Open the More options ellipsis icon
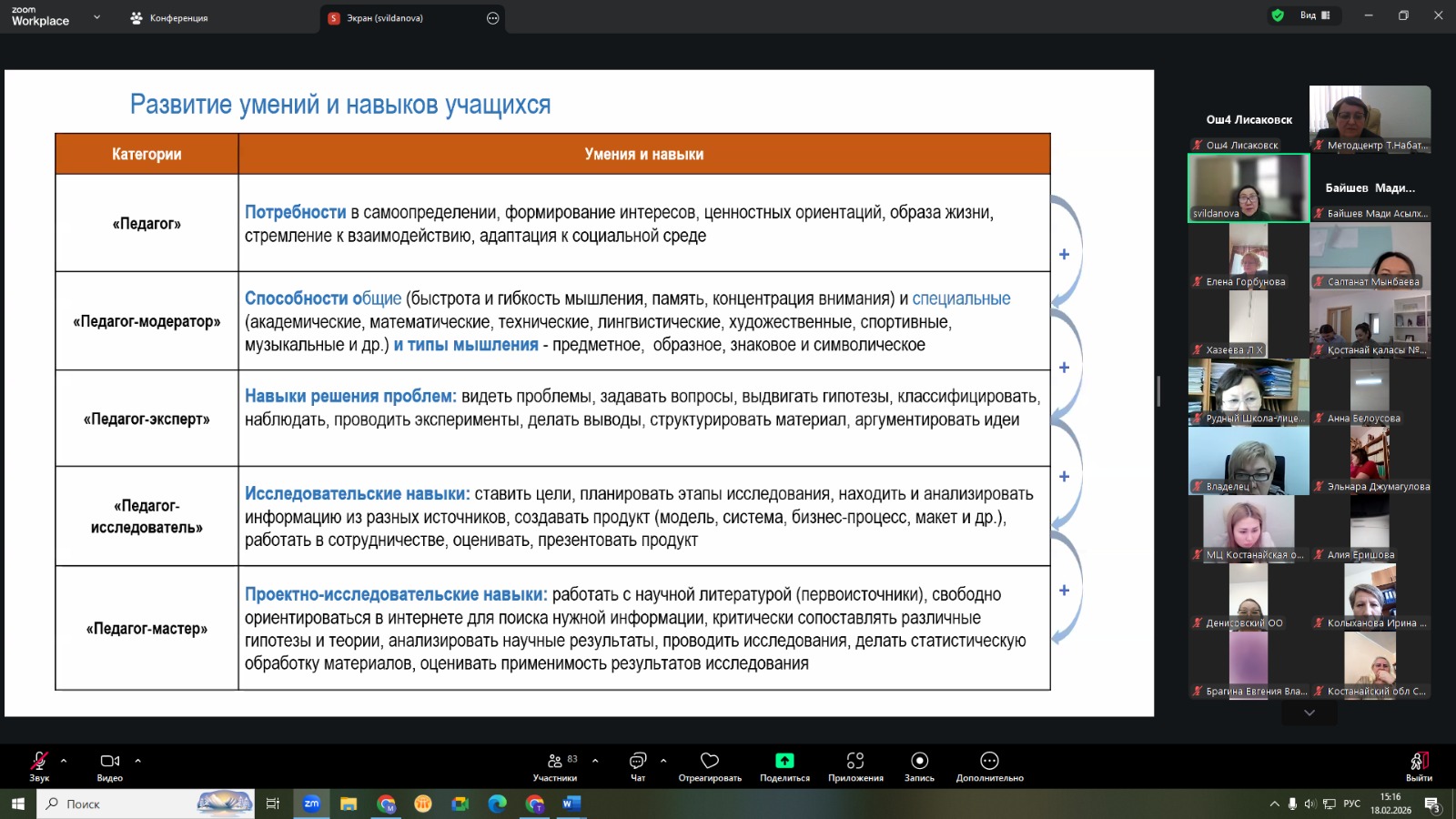The image size is (1456, 819). pyautogui.click(x=989, y=761)
